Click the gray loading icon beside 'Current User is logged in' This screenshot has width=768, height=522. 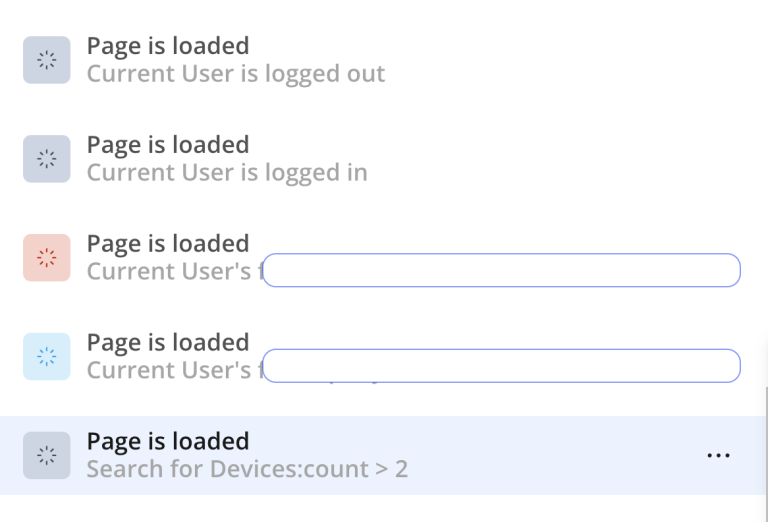[47, 159]
